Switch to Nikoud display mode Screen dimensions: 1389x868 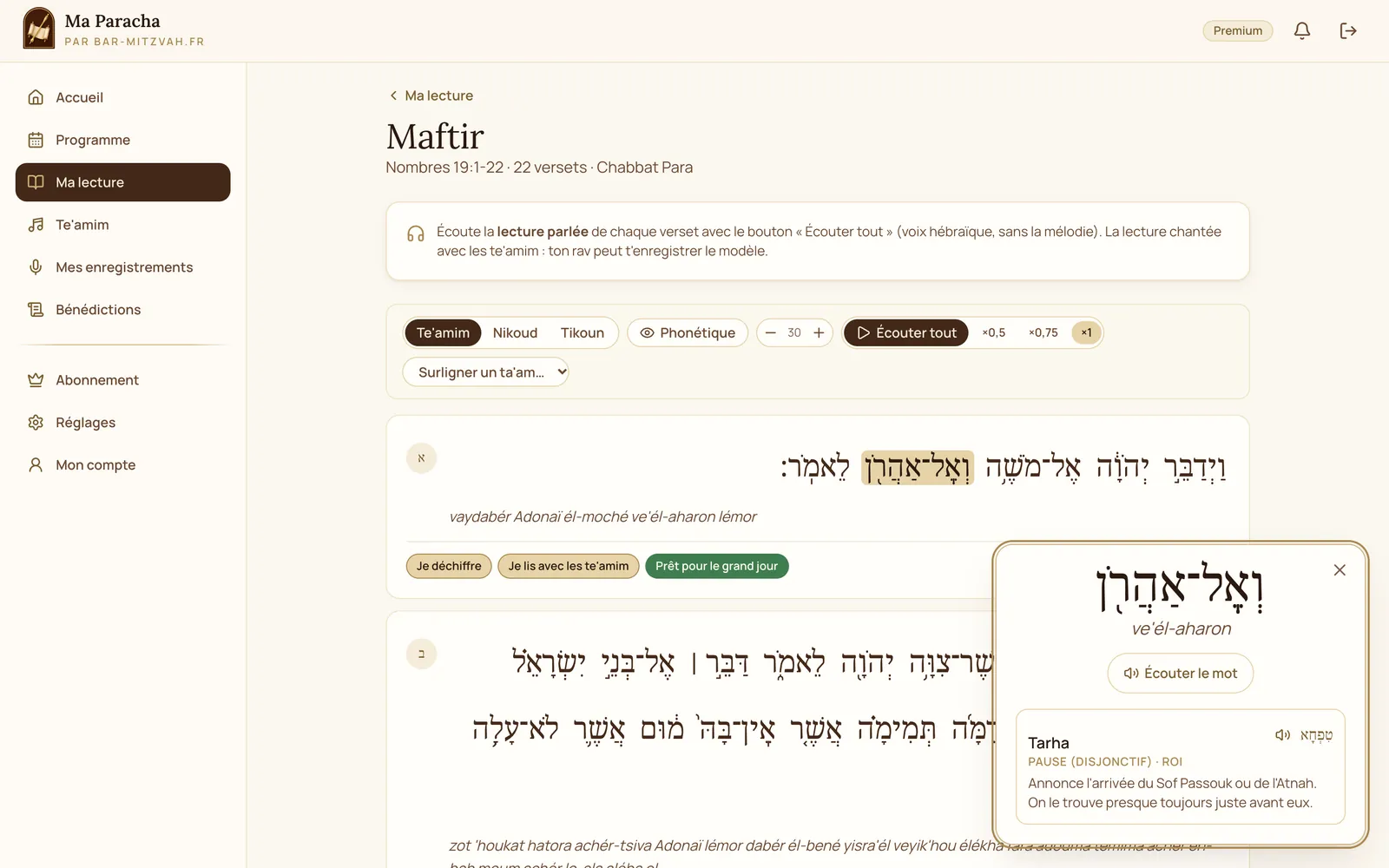515,332
